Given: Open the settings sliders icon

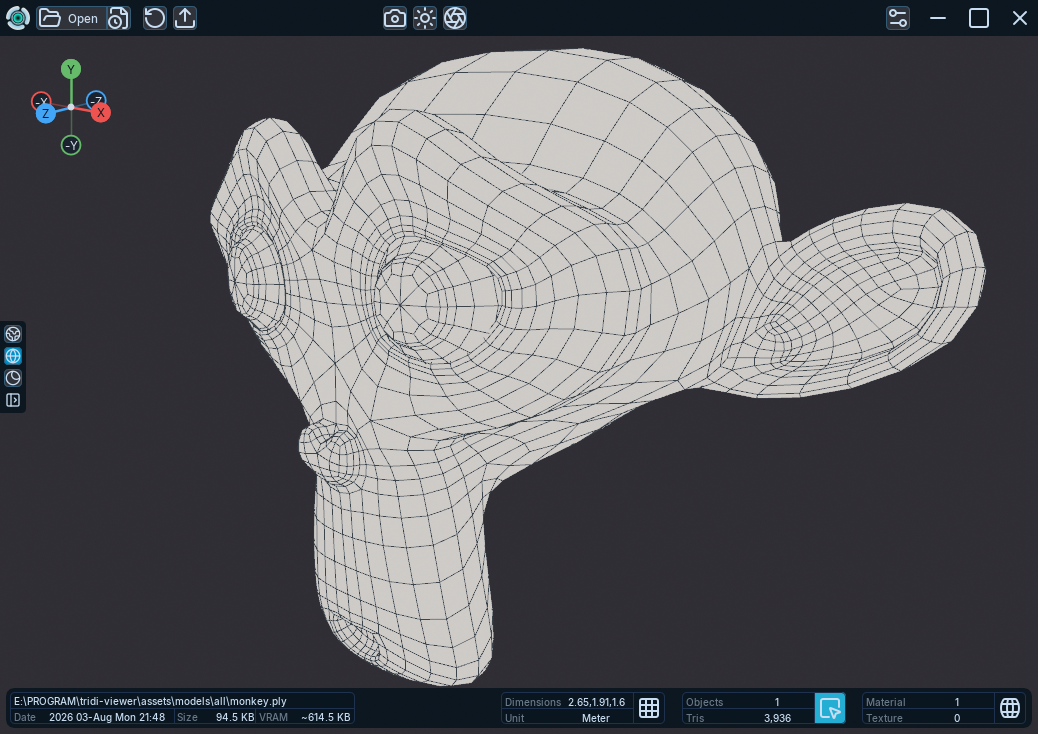Looking at the screenshot, I should pos(898,18).
